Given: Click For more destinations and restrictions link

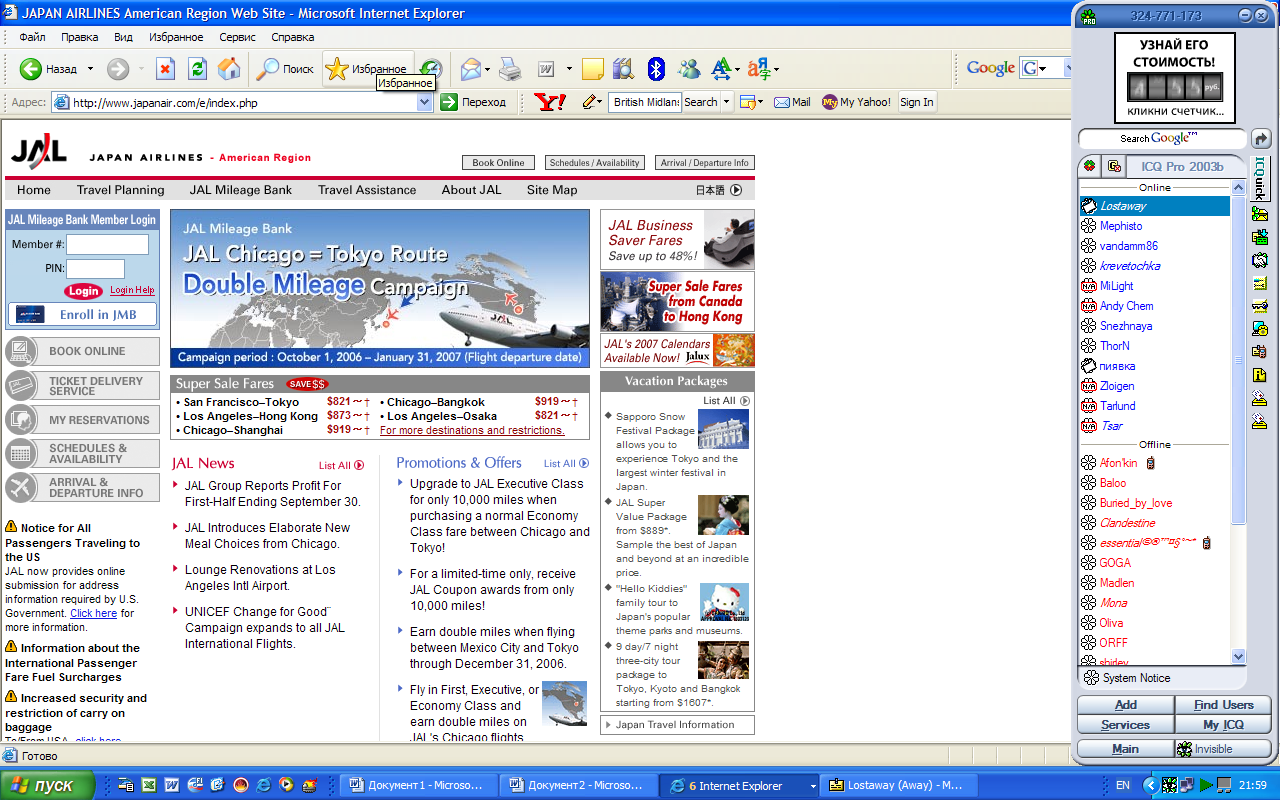Looking at the screenshot, I should click(472, 430).
